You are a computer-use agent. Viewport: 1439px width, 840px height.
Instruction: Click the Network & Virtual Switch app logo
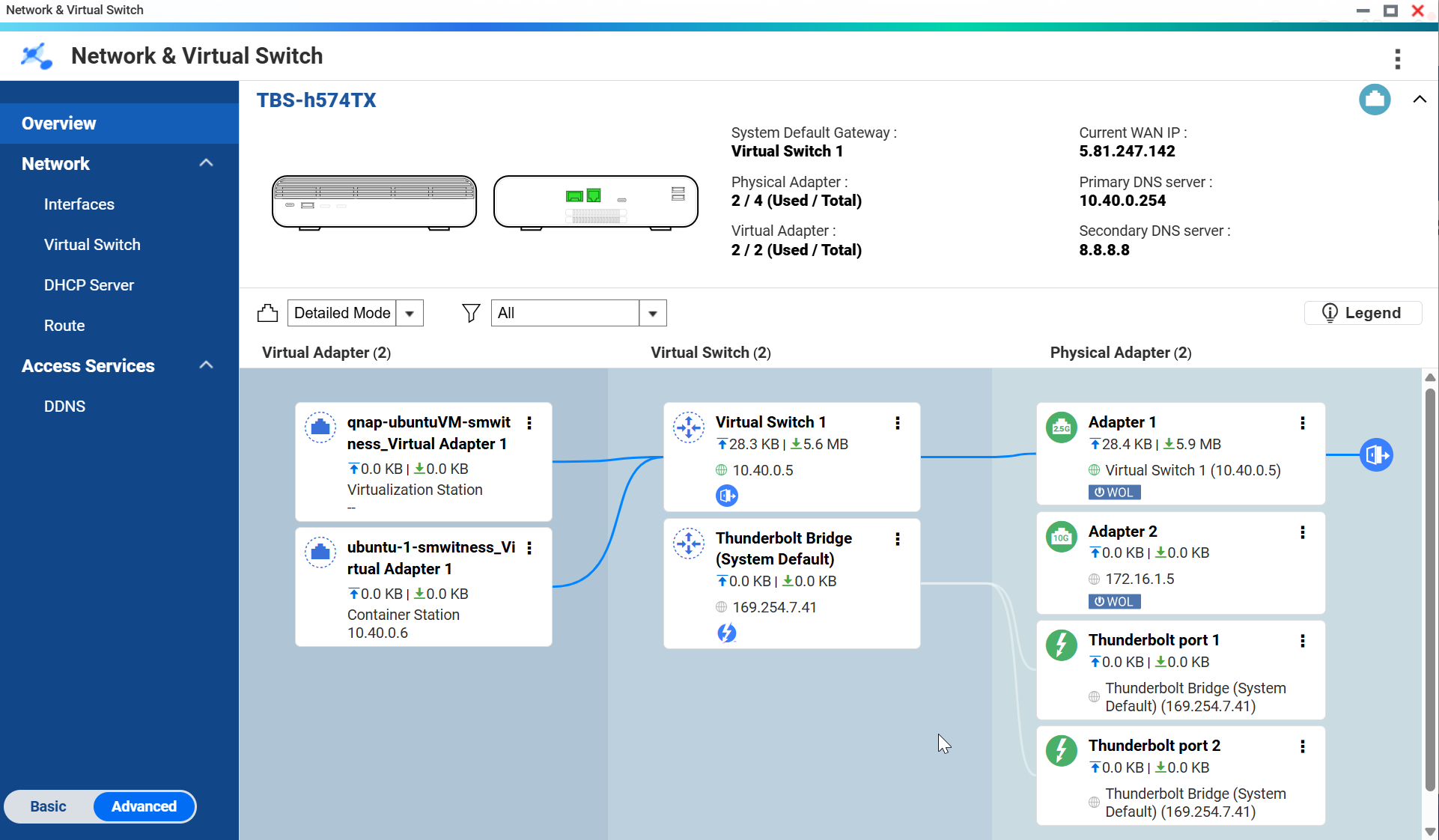(x=36, y=56)
